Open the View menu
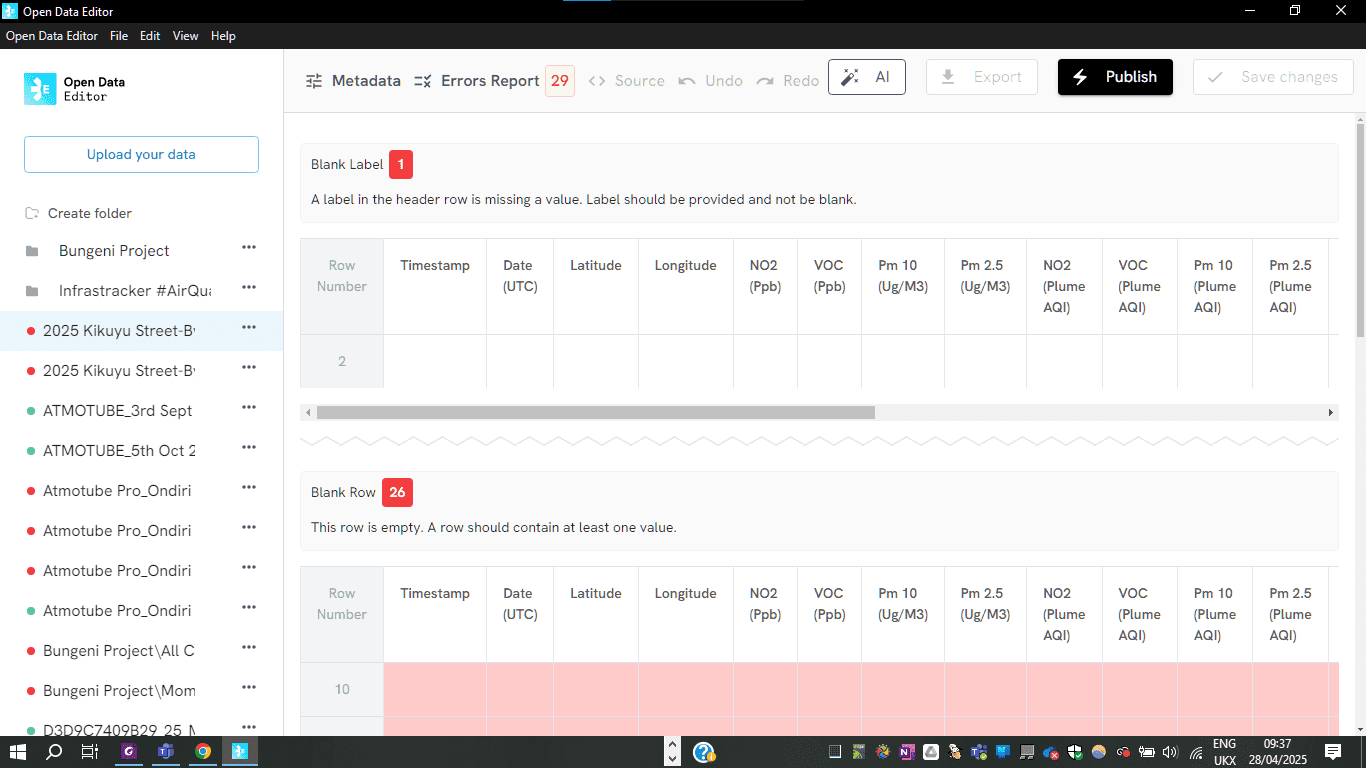 tap(185, 36)
